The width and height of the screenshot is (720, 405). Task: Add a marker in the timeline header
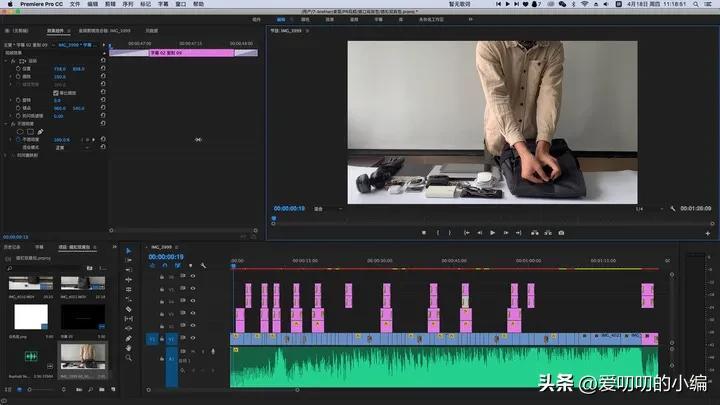pos(191,265)
